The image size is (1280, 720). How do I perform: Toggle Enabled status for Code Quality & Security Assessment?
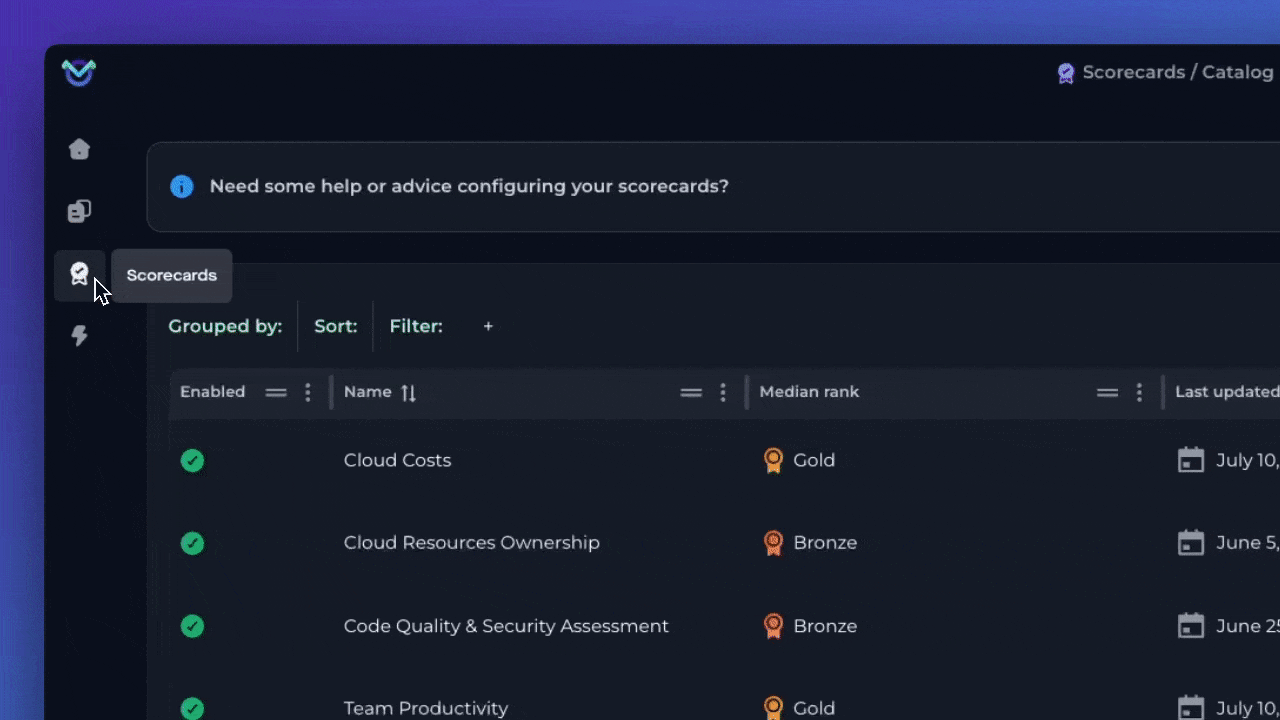[x=192, y=626]
